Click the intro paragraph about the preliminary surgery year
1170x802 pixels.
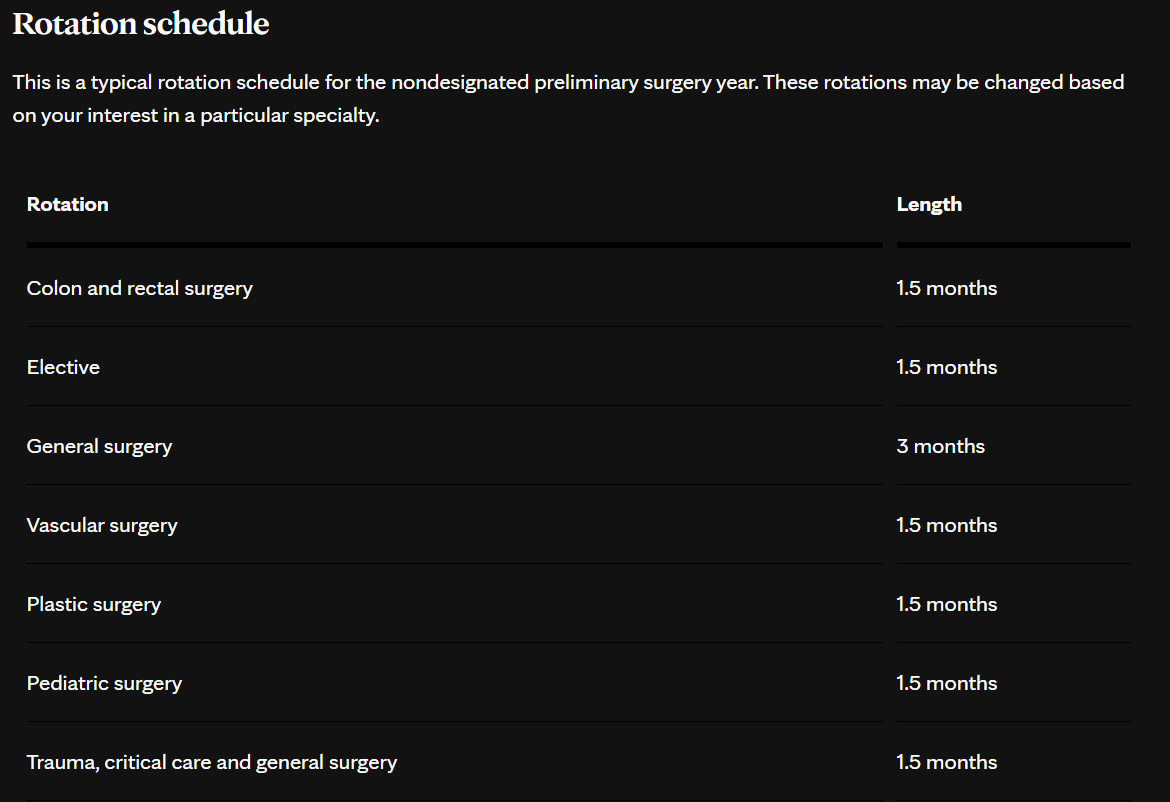pos(568,98)
